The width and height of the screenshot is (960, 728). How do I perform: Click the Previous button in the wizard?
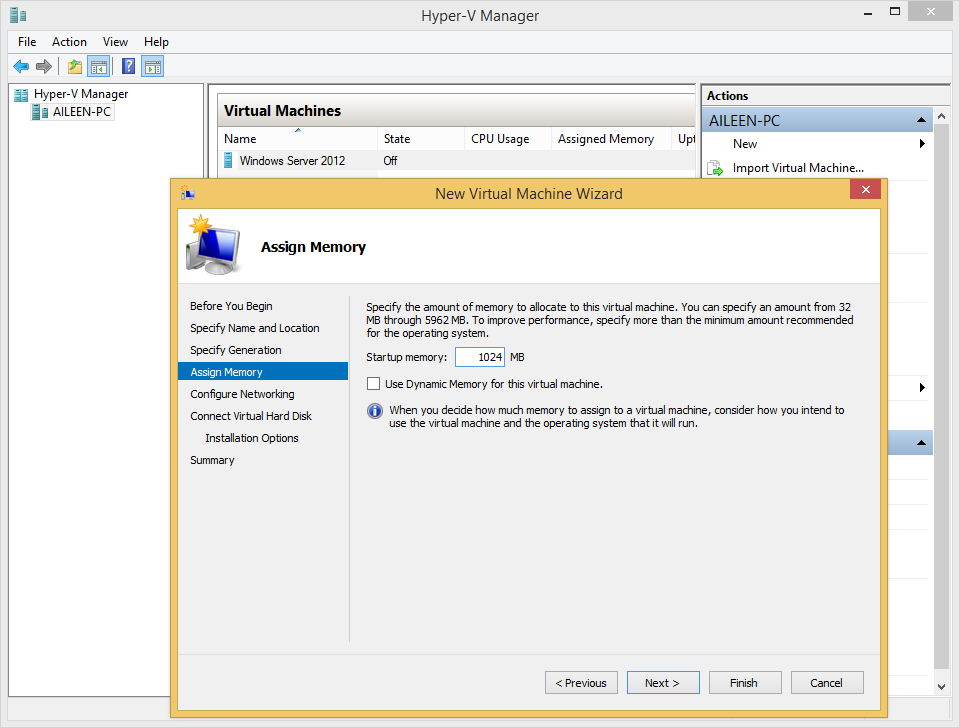581,682
